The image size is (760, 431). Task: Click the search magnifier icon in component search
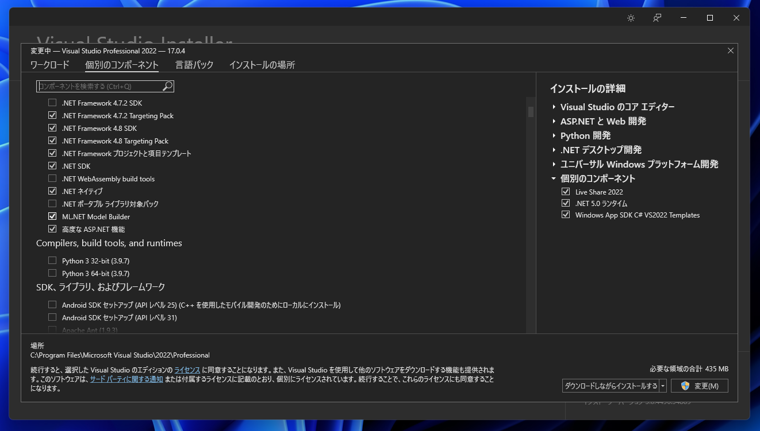[168, 86]
